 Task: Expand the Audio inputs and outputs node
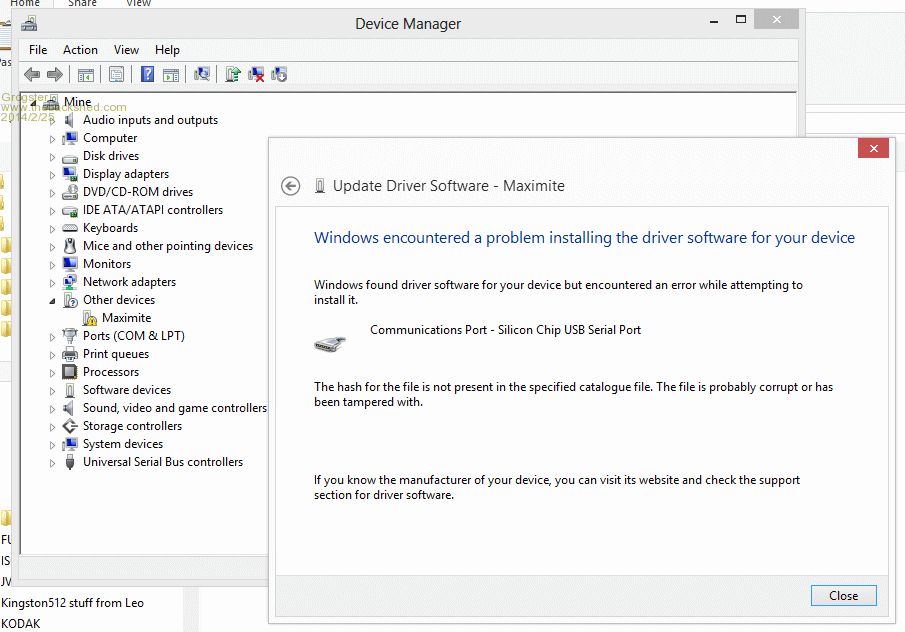coord(53,120)
